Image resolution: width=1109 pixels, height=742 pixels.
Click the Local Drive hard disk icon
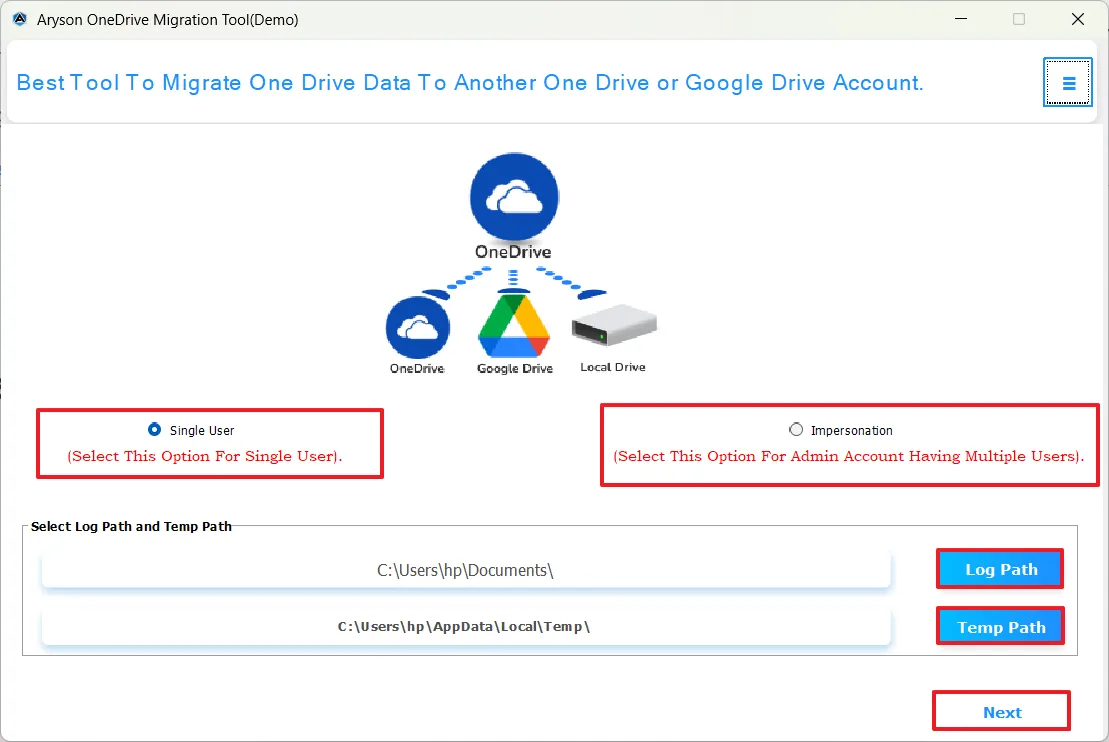tap(613, 326)
